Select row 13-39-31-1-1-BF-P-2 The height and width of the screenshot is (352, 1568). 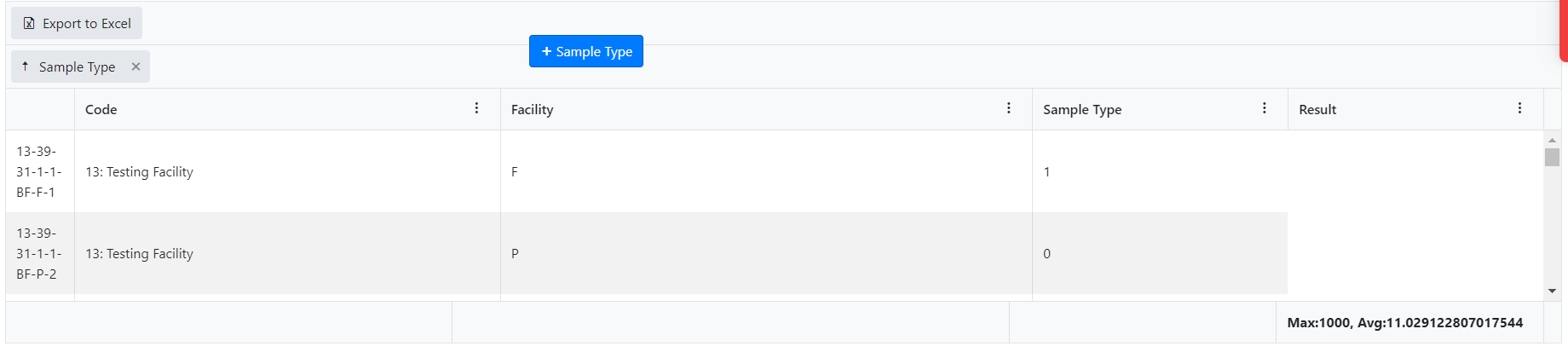pyautogui.click(x=37, y=253)
